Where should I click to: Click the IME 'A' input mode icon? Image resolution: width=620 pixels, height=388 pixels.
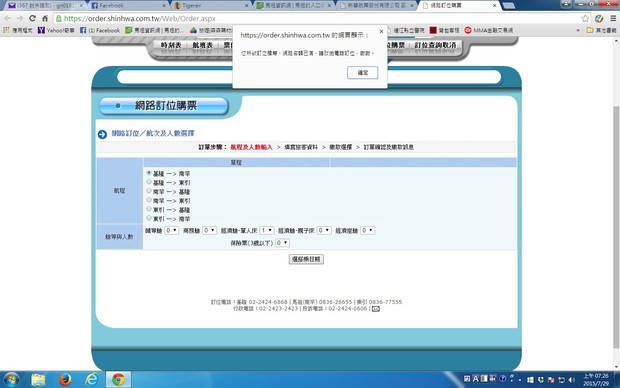pos(475,379)
